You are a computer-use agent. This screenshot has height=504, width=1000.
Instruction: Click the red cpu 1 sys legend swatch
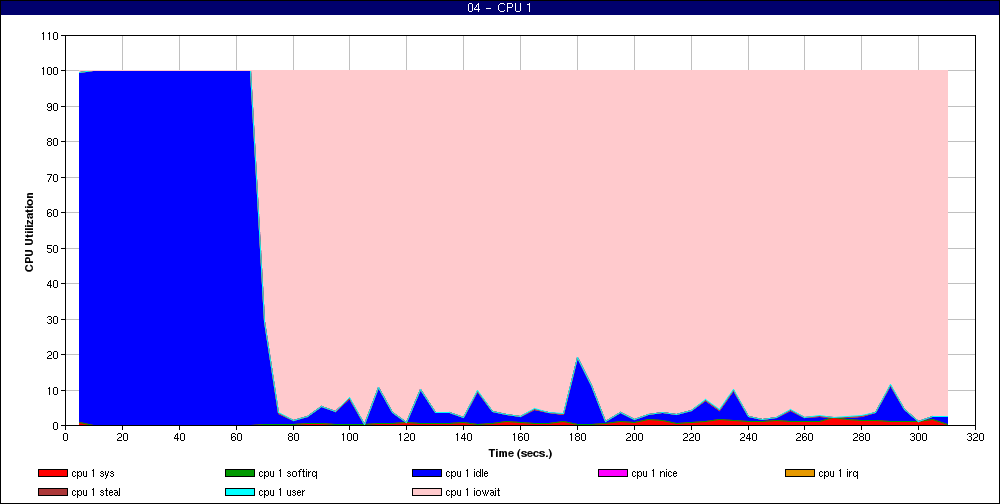[x=52, y=473]
